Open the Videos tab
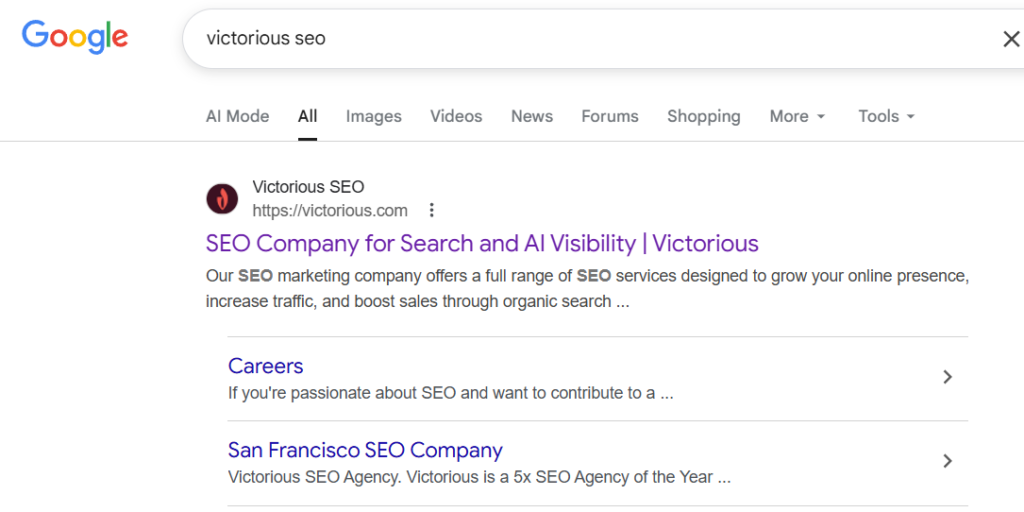The height and width of the screenshot is (512, 1024). 456,116
